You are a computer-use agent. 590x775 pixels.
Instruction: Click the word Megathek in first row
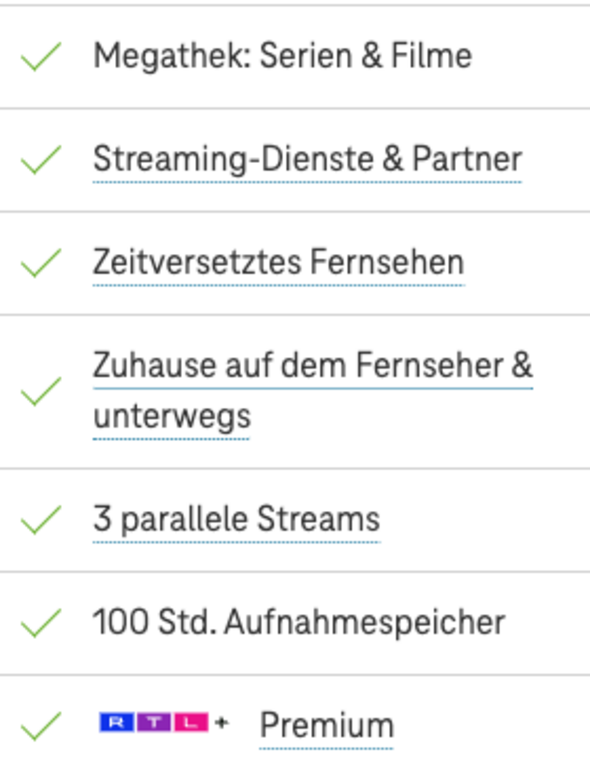pyautogui.click(x=172, y=56)
